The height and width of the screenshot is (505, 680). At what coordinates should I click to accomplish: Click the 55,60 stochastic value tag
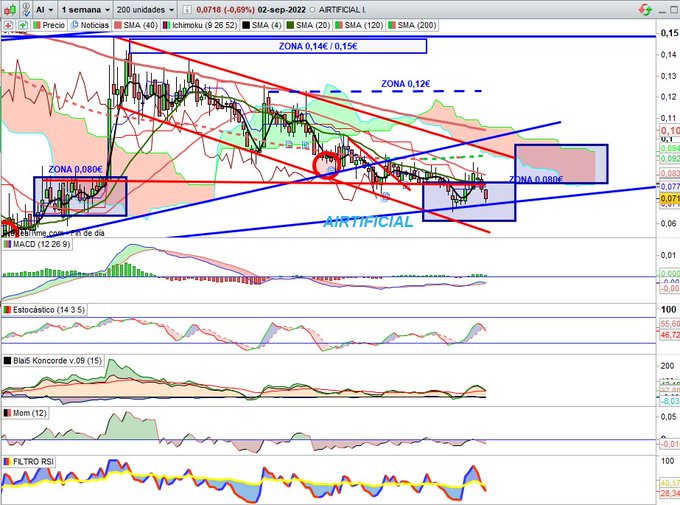[669, 324]
